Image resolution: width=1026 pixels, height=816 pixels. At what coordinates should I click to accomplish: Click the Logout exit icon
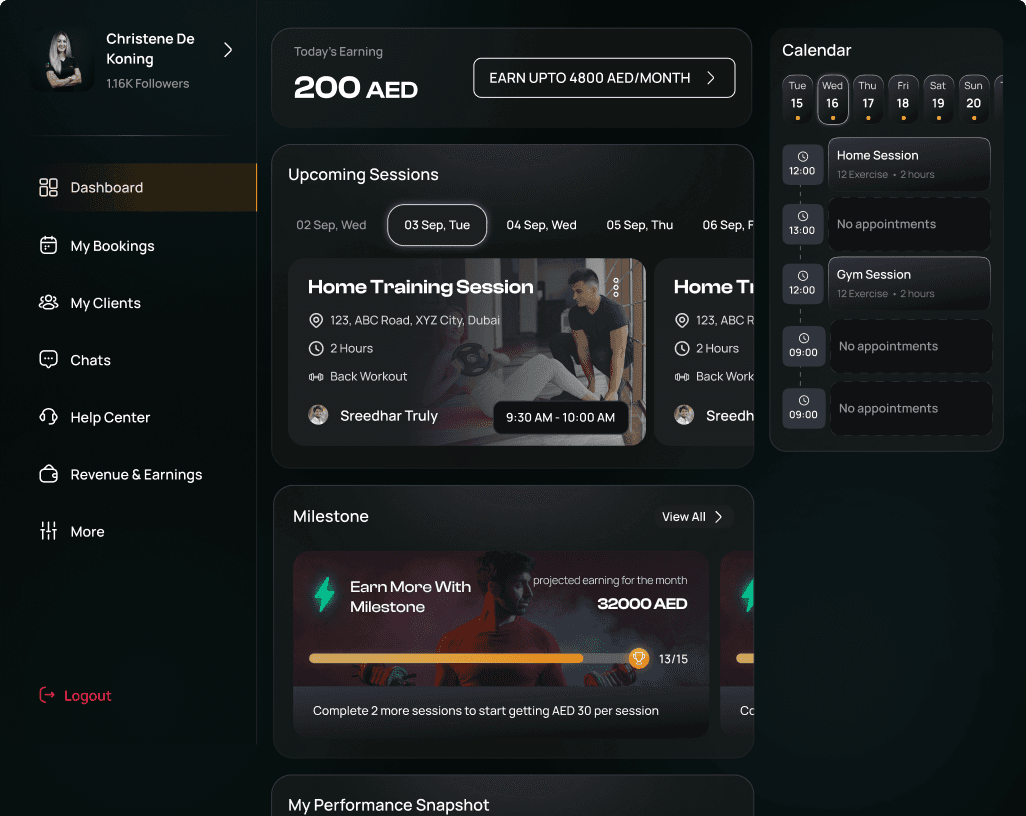pos(47,695)
